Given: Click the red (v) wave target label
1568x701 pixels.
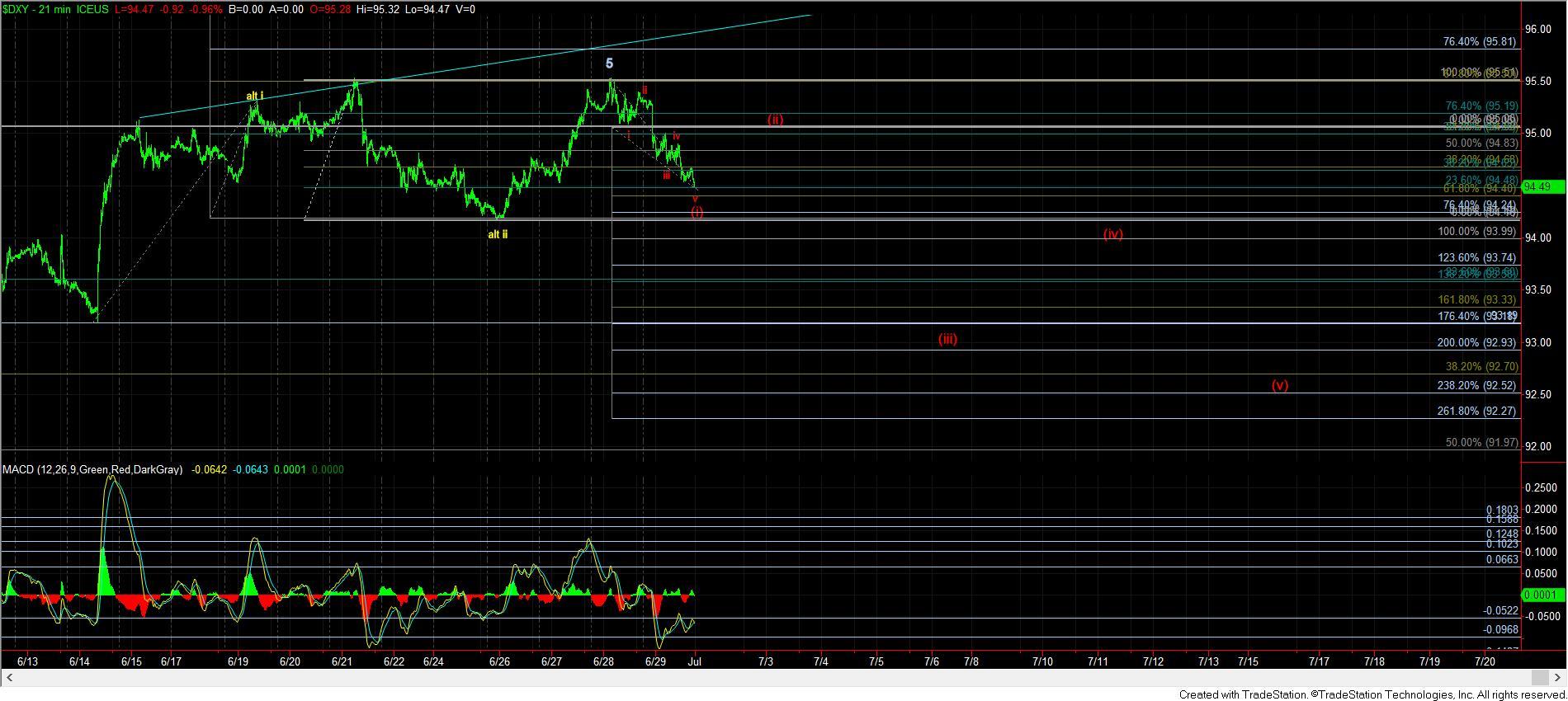Looking at the screenshot, I should click(x=1279, y=385).
